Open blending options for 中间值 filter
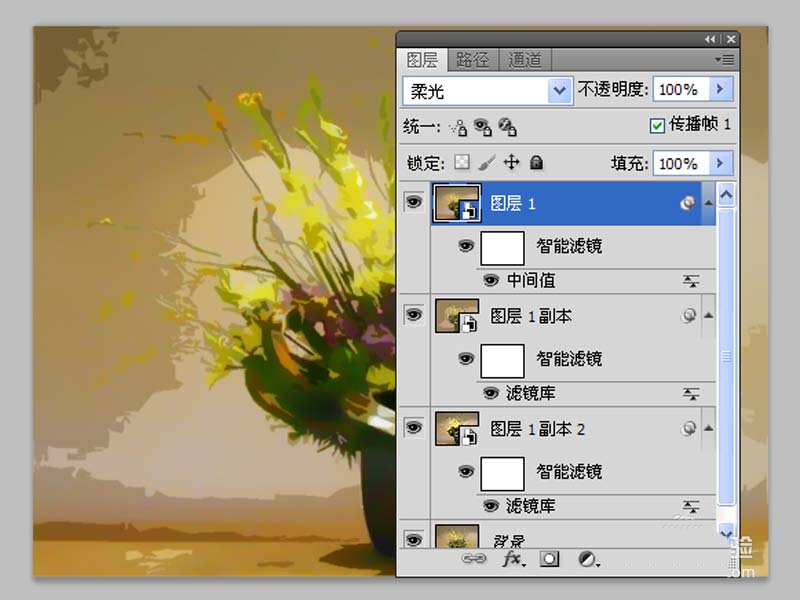Image resolution: width=800 pixels, height=600 pixels. click(x=690, y=281)
